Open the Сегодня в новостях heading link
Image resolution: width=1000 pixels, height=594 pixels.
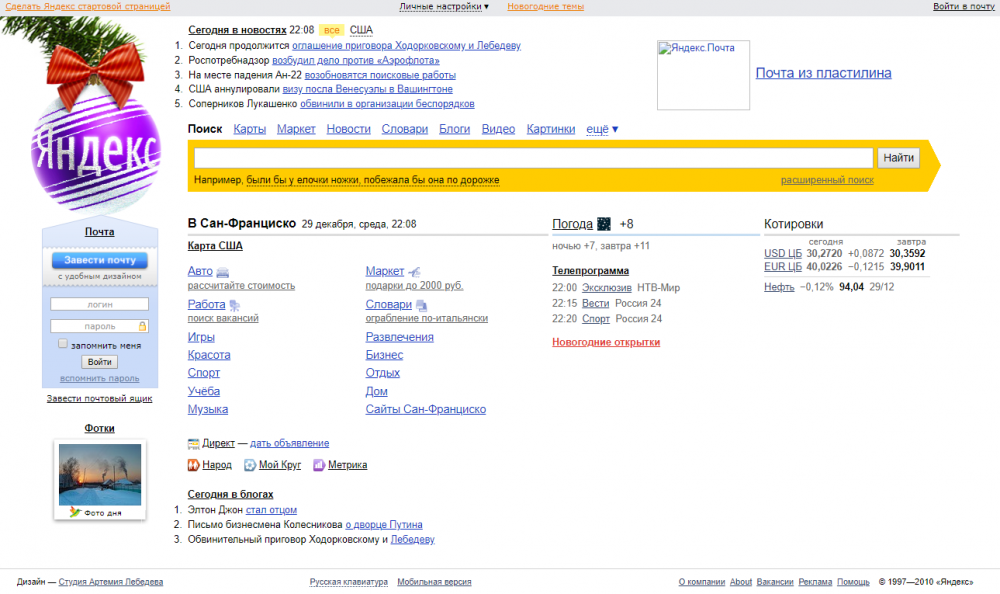tap(237, 30)
